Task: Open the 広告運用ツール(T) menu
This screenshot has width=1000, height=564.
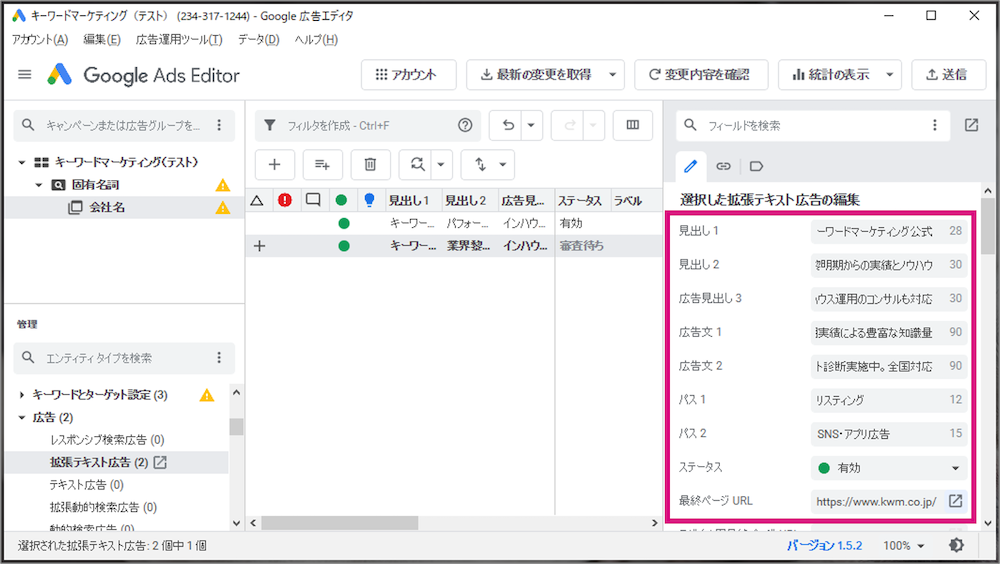Action: pyautogui.click(x=179, y=40)
